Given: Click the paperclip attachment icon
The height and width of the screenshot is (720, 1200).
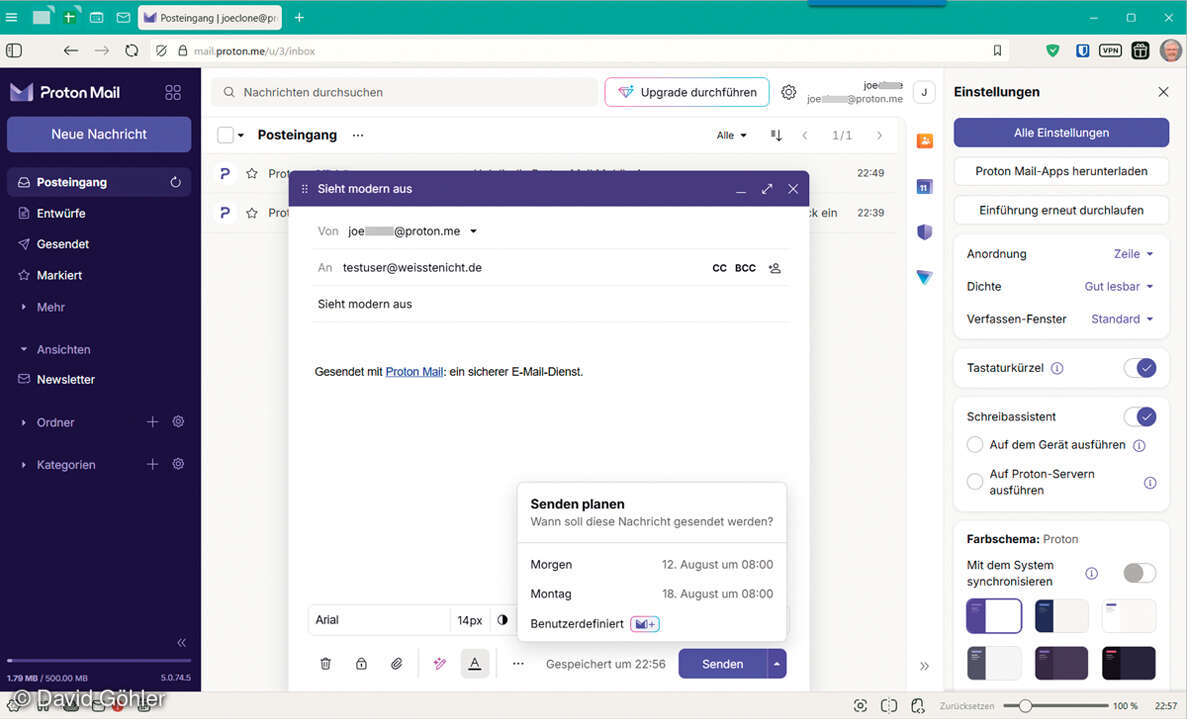Looking at the screenshot, I should [x=397, y=664].
